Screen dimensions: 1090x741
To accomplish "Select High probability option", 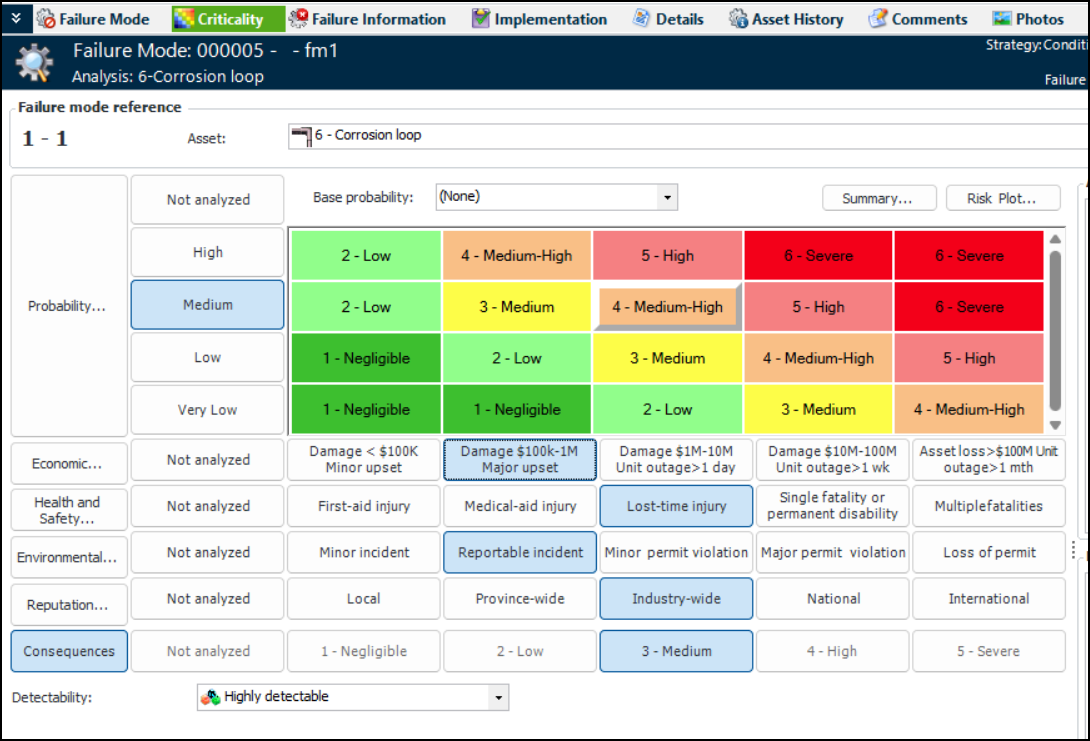I will click(x=208, y=253).
